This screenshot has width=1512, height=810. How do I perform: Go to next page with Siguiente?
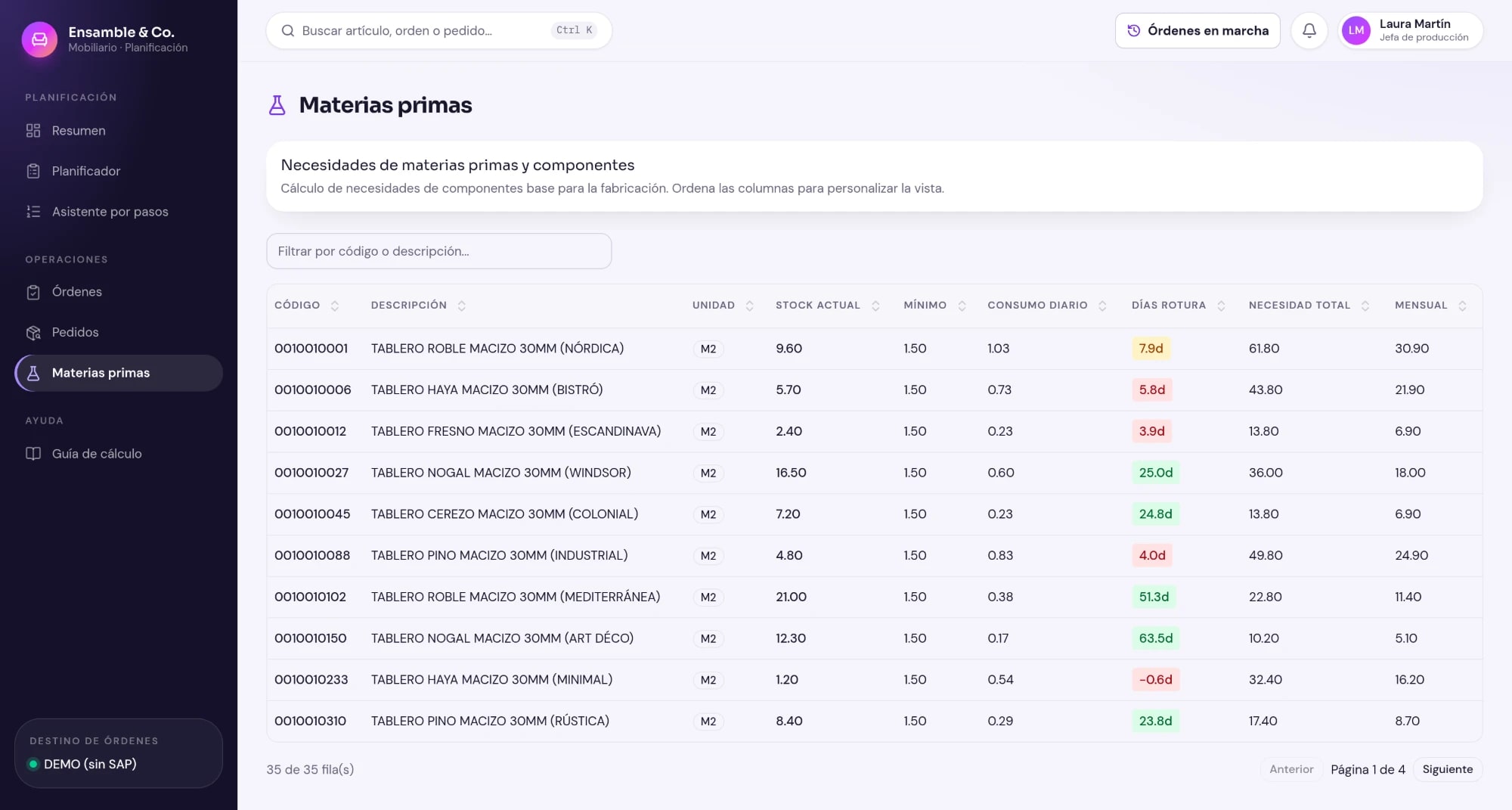click(1447, 769)
